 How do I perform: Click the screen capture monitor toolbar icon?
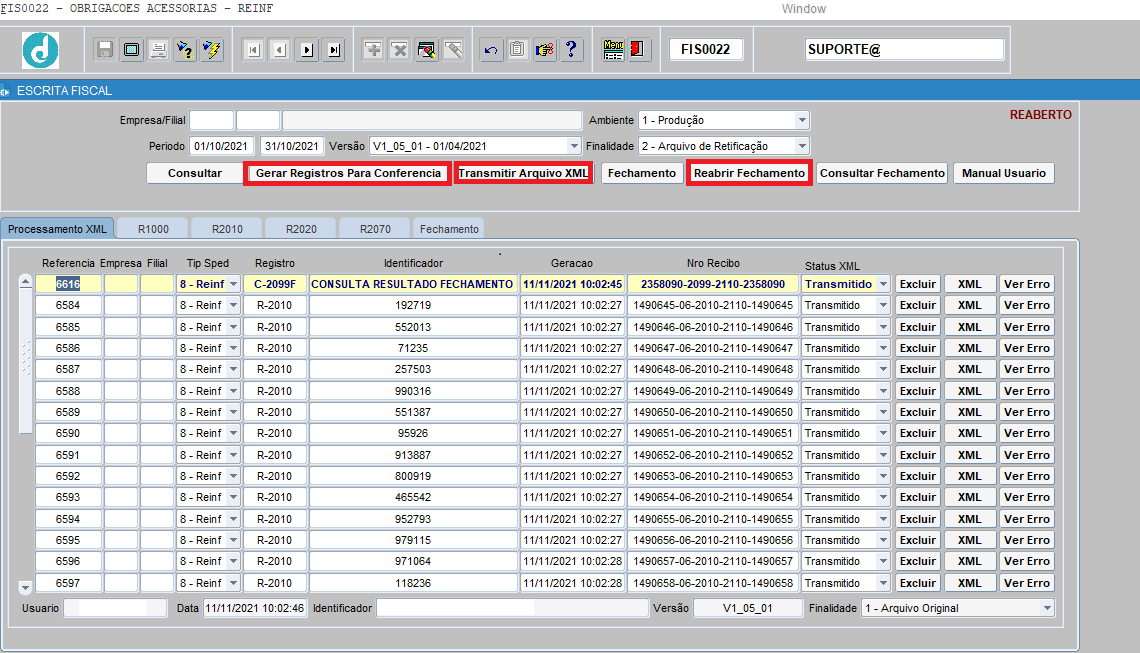[x=132, y=49]
